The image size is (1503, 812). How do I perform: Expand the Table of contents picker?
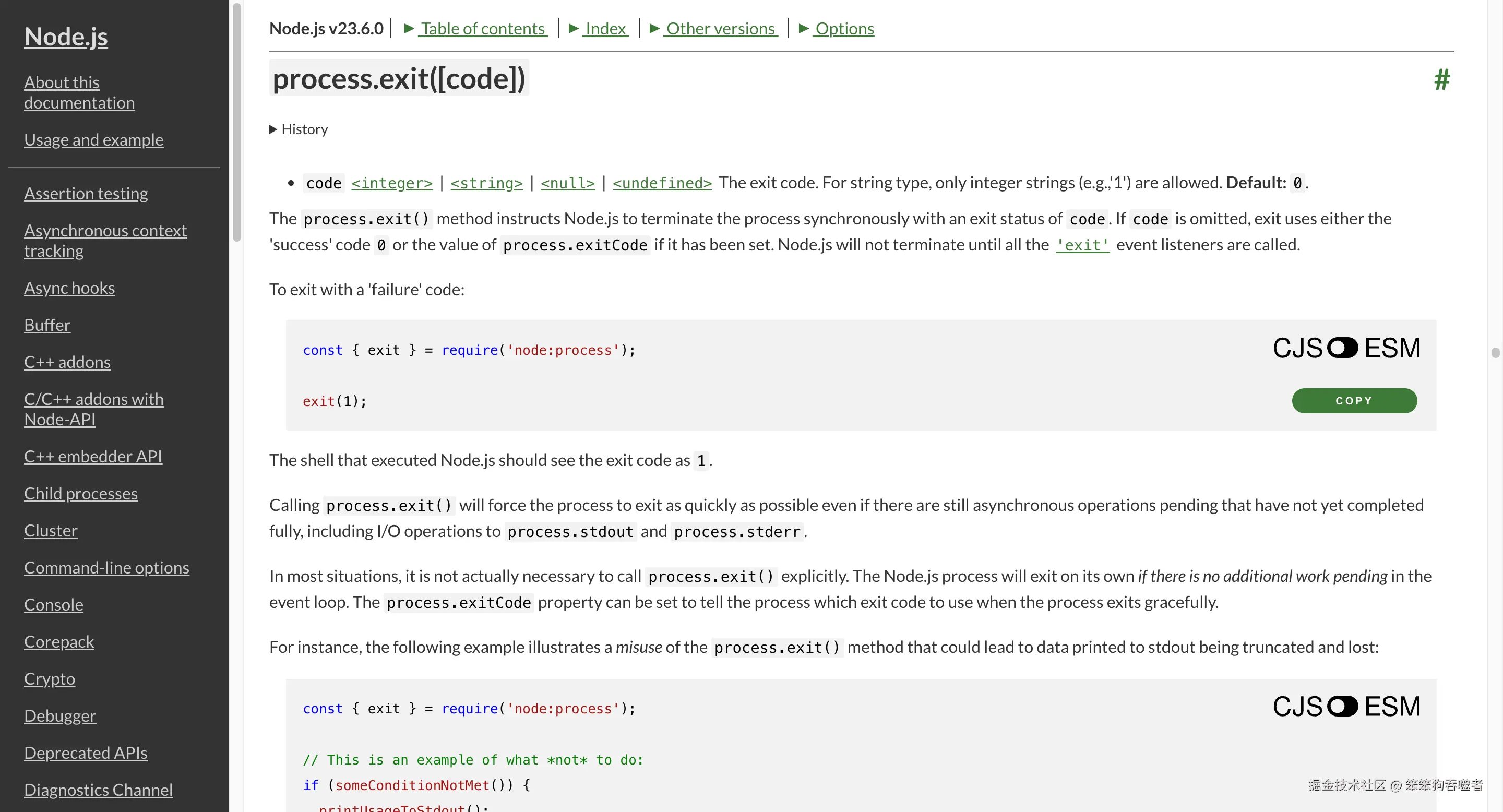483,28
